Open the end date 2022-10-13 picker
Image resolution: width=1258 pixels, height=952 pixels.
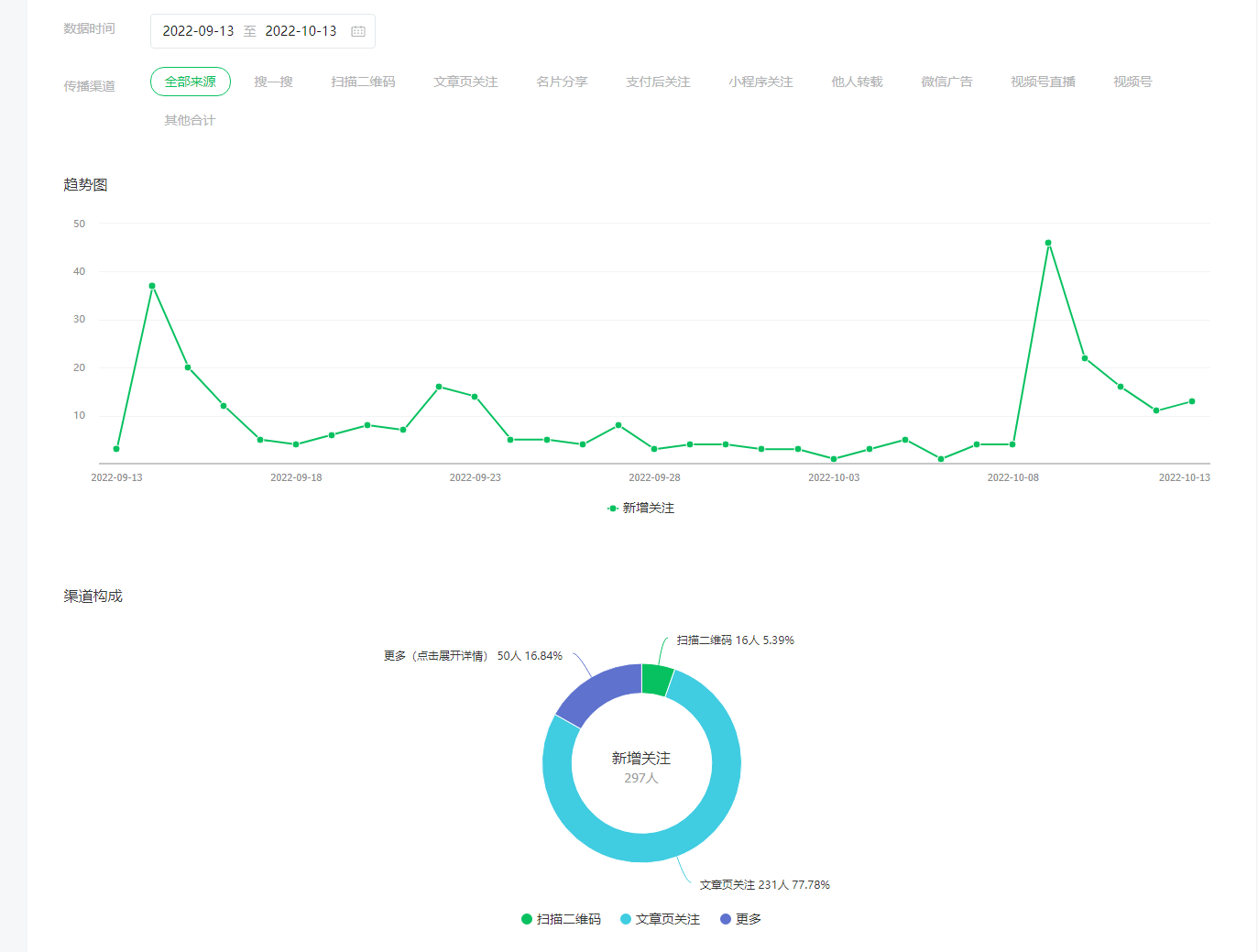click(x=301, y=31)
